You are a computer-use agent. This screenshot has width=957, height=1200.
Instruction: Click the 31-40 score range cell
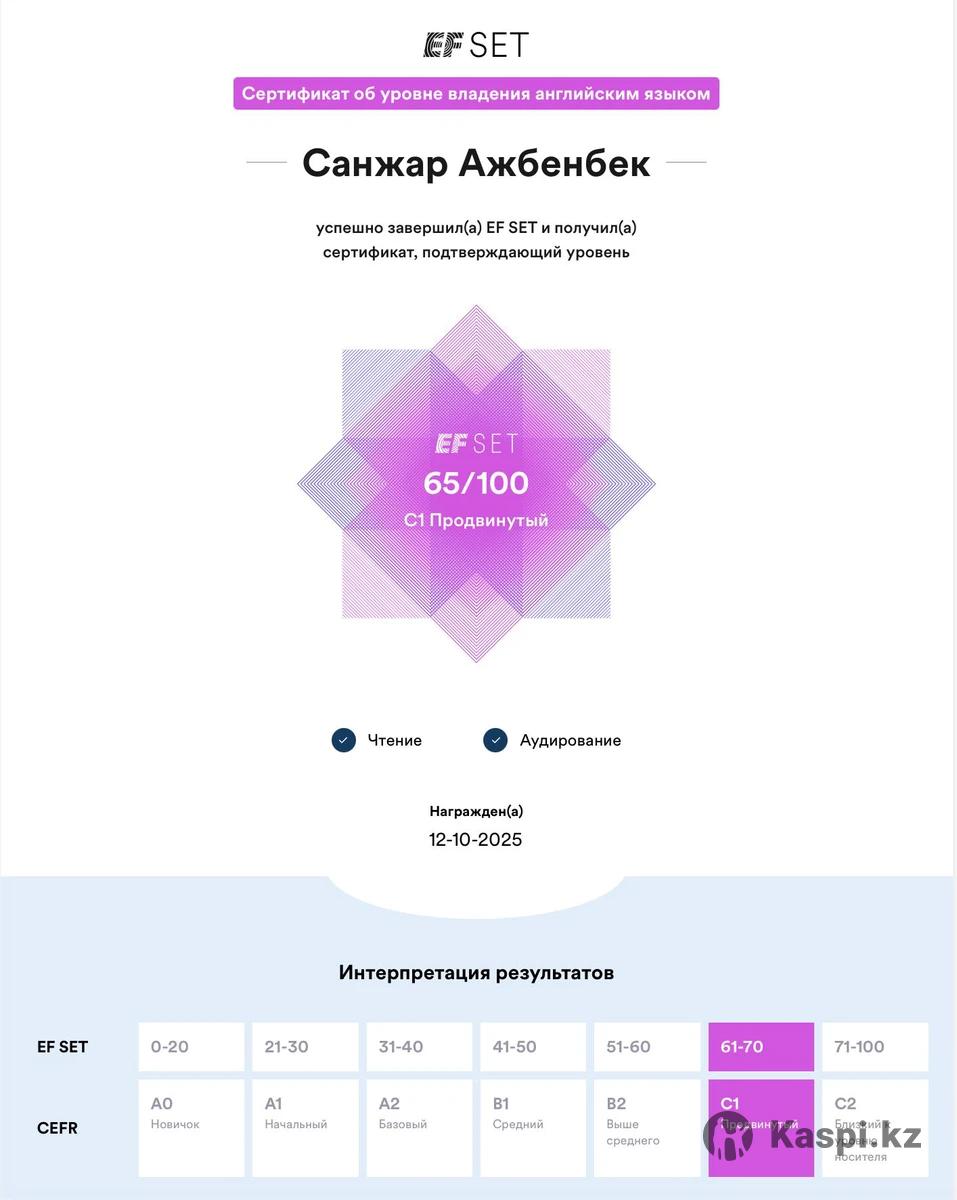pyautogui.click(x=419, y=1047)
